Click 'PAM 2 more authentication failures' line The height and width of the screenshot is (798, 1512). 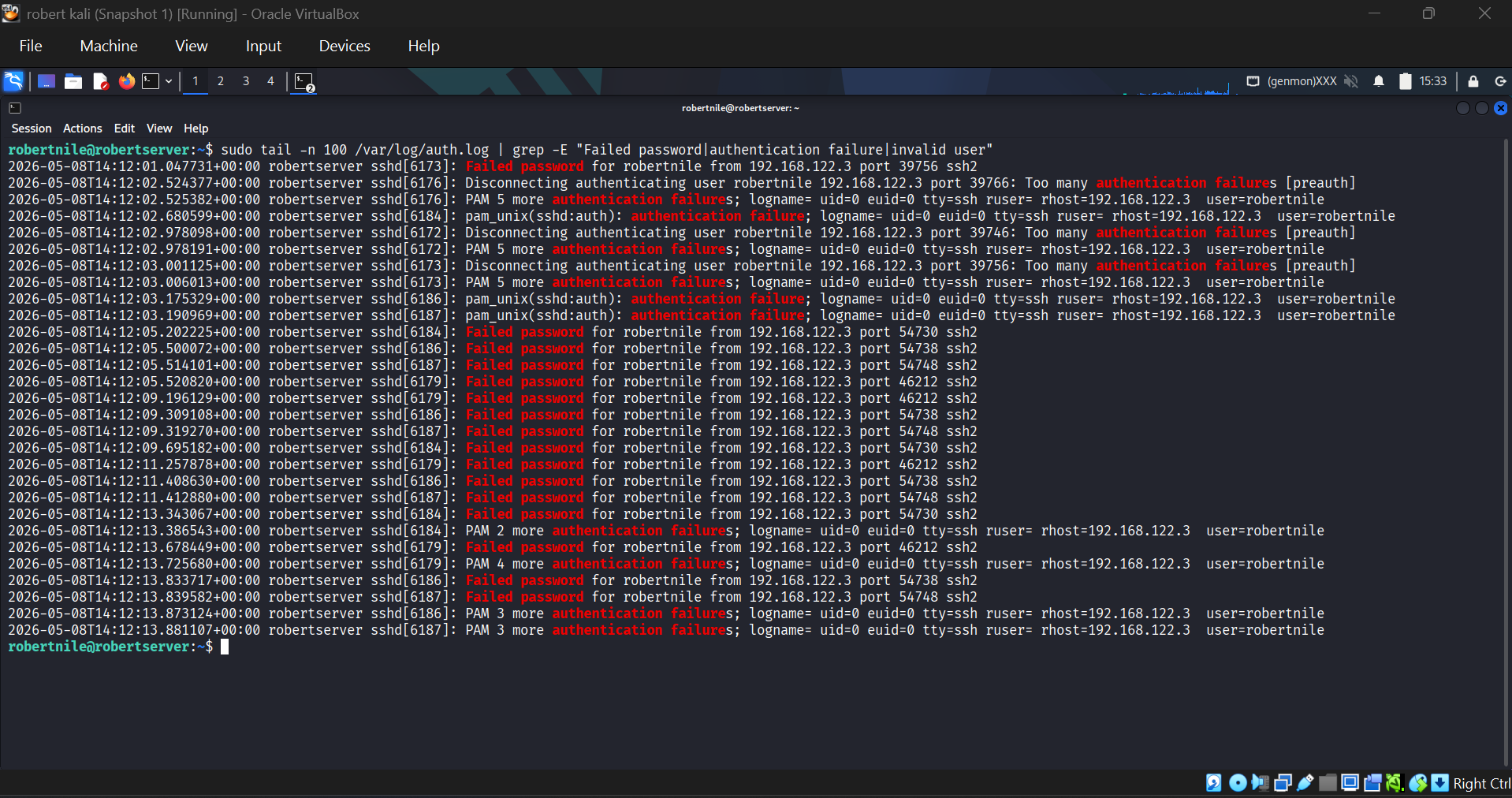[666, 531]
